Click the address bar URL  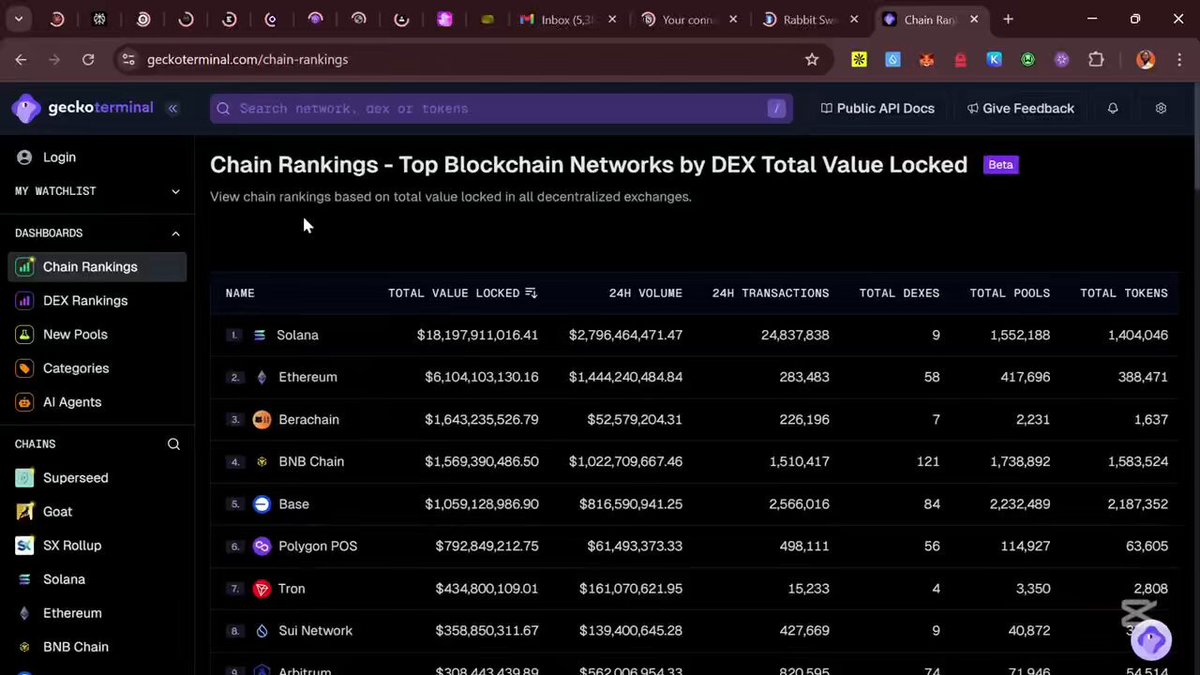[248, 59]
